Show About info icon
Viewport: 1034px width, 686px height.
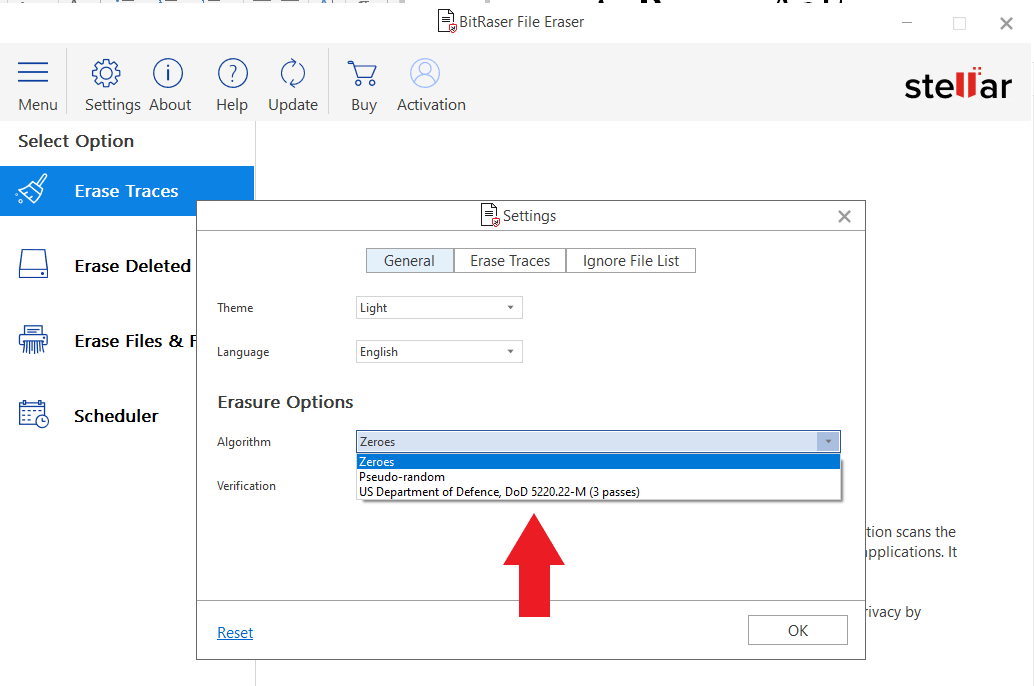pyautogui.click(x=167, y=73)
